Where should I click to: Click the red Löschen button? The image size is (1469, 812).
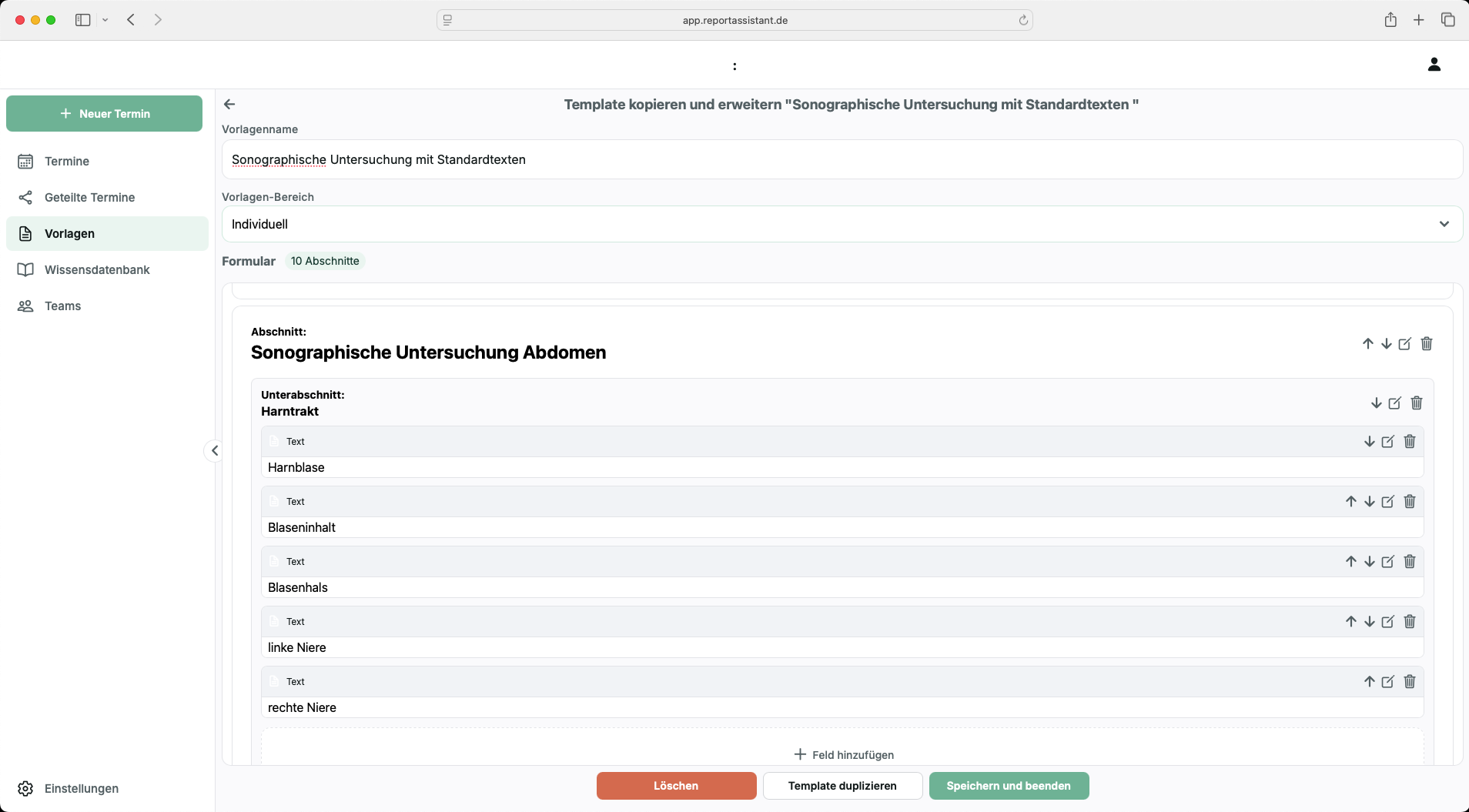point(676,786)
